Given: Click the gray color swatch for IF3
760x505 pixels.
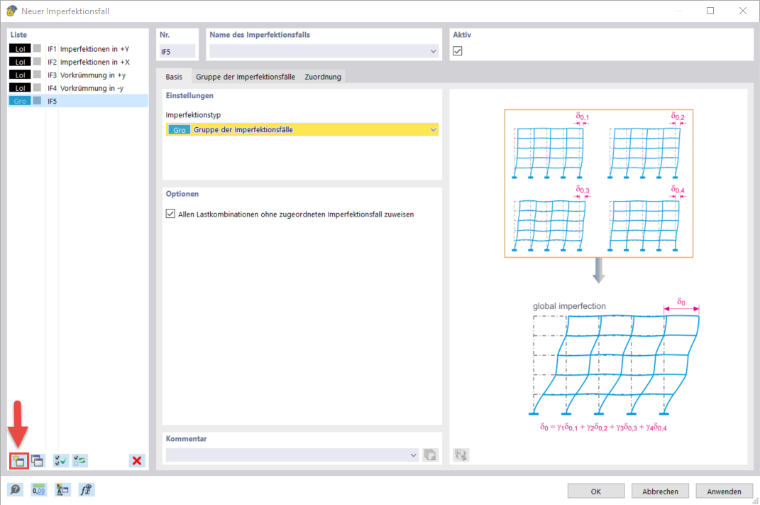Looking at the screenshot, I should coord(37,75).
